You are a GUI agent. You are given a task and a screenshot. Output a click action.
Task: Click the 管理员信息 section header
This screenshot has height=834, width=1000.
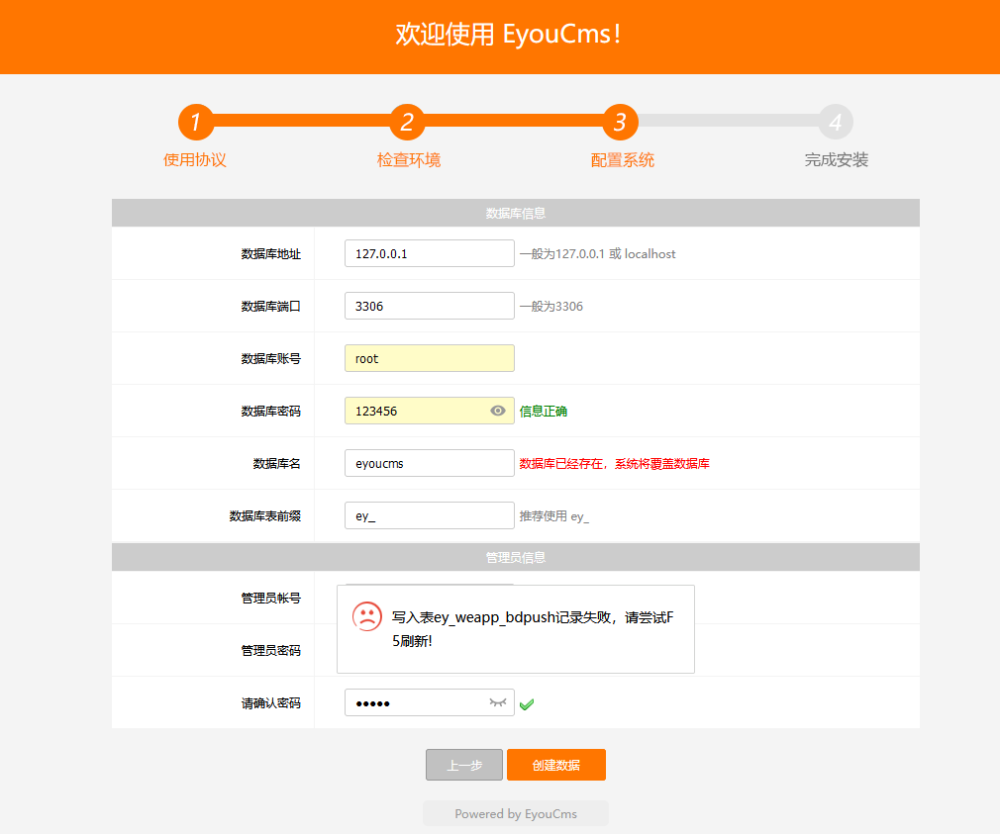[515, 557]
